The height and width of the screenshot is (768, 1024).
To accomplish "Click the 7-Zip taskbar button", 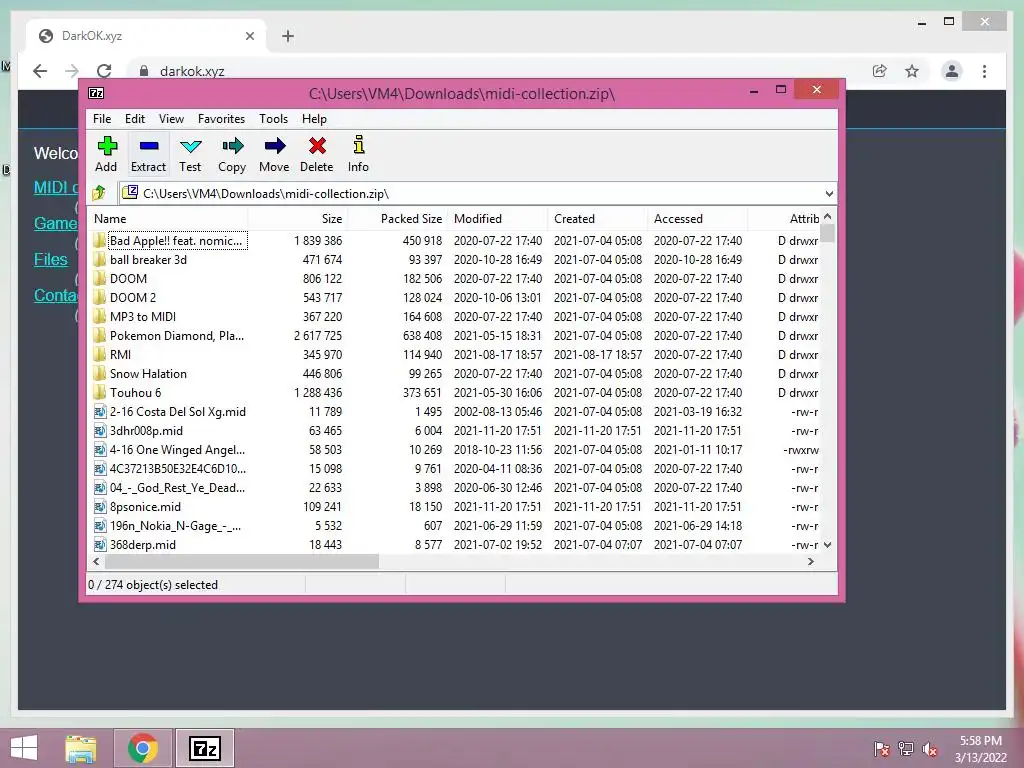I will pos(204,748).
